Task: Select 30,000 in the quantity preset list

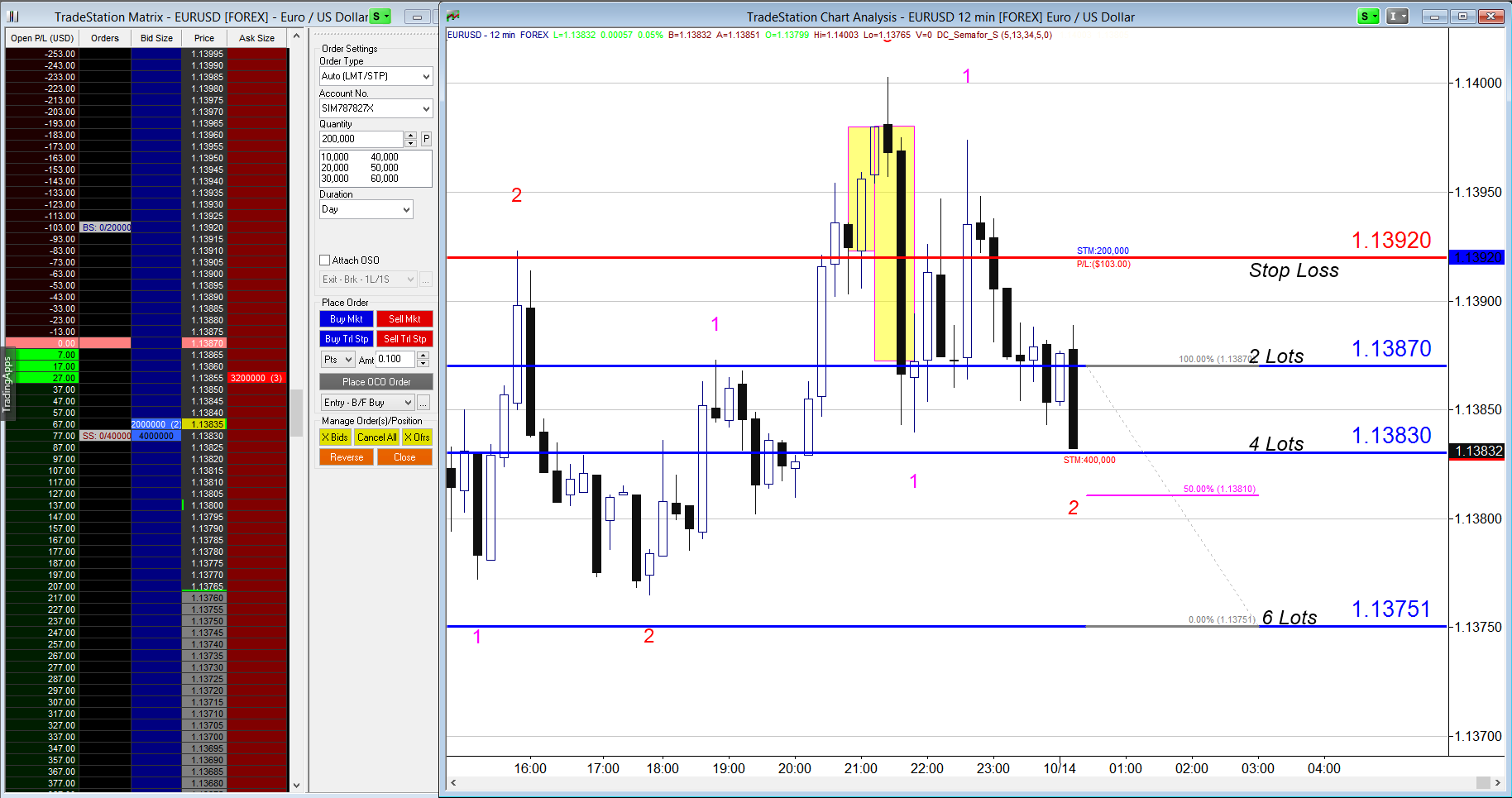Action: point(335,179)
